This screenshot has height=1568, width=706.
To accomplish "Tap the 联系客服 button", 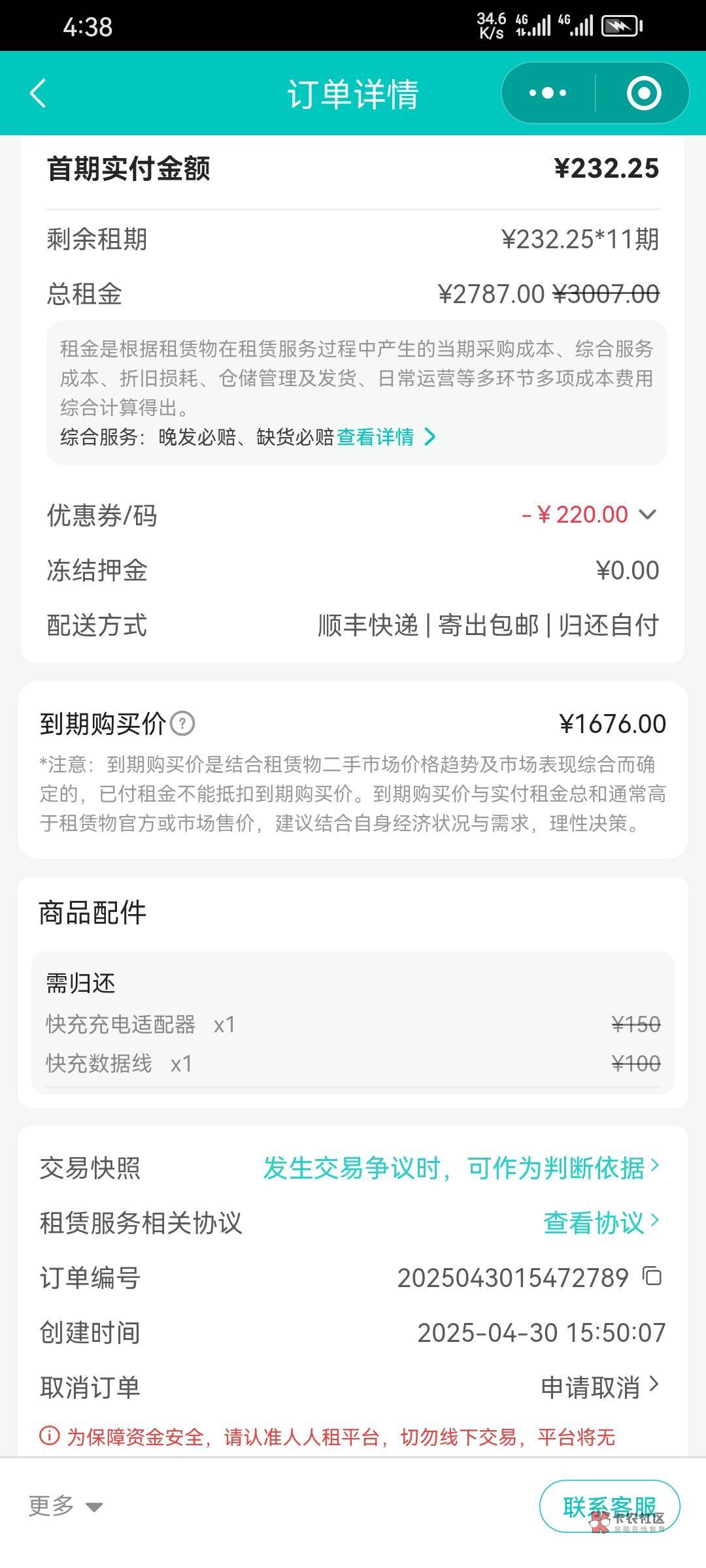I will [609, 1506].
